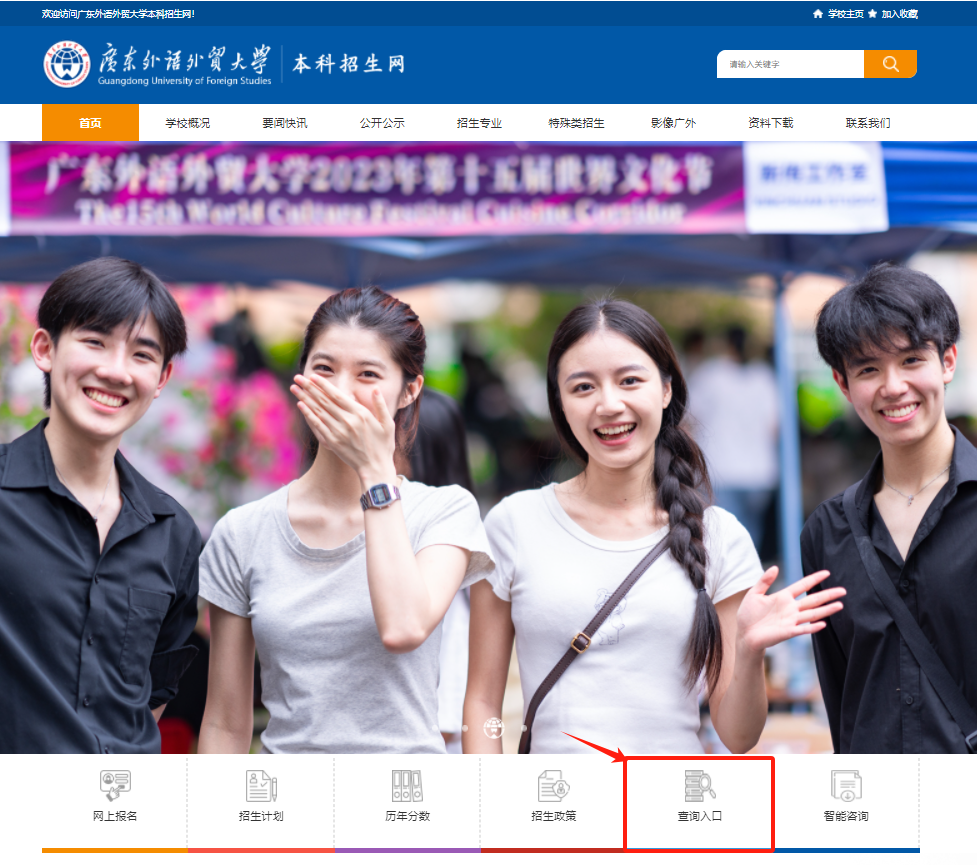View 要闻快讯 news section

click(x=283, y=122)
